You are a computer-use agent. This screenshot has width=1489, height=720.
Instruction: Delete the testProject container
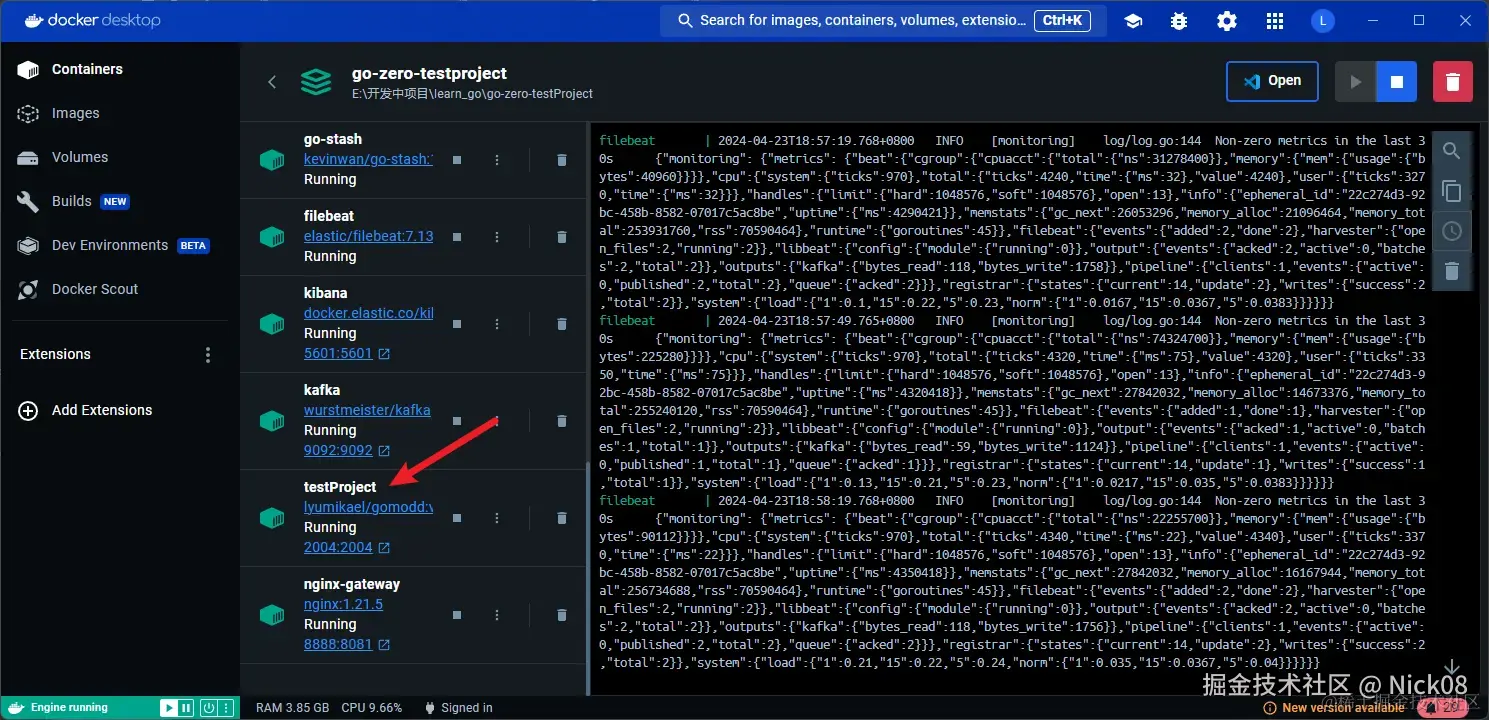561,518
